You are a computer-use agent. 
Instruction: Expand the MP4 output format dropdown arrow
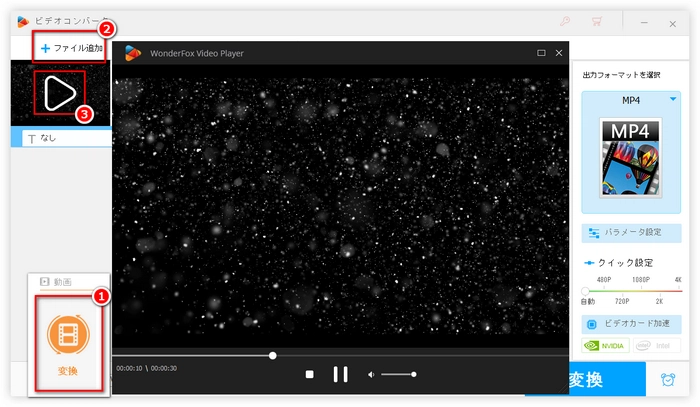(671, 100)
